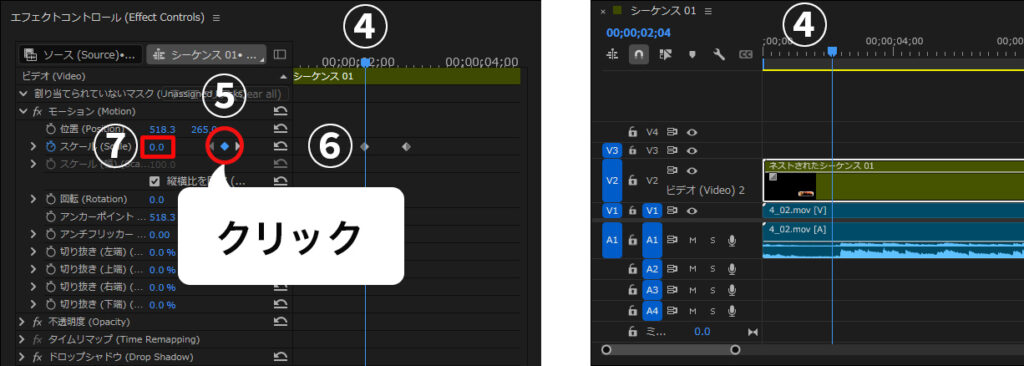Toggle the captions CC track button
This screenshot has height=366, width=1024.
click(x=746, y=55)
